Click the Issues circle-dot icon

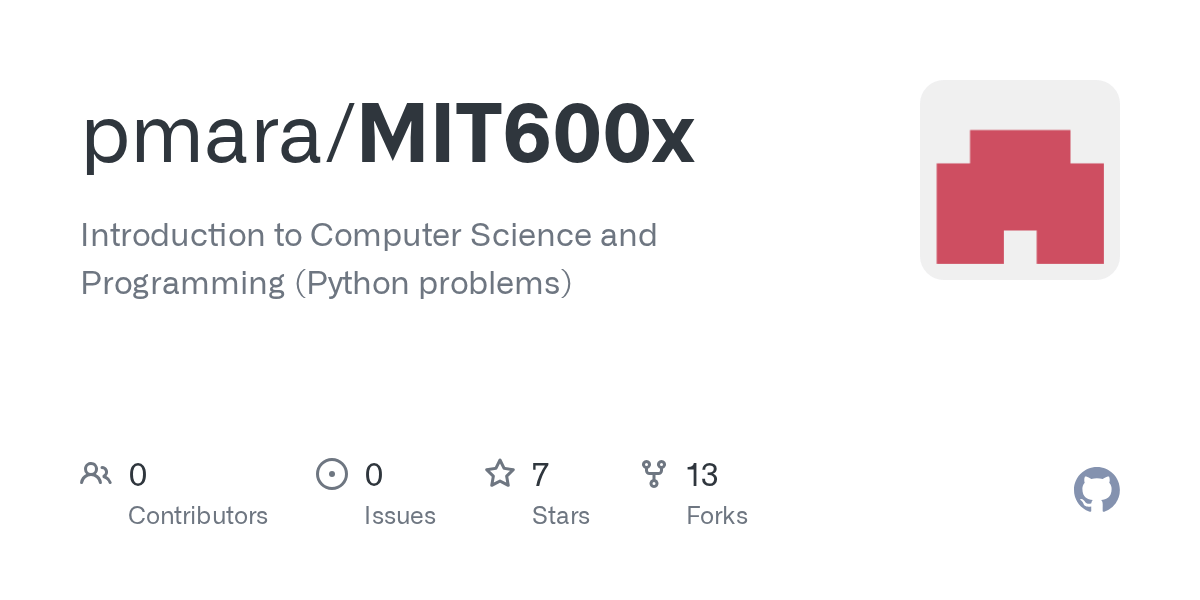[332, 474]
